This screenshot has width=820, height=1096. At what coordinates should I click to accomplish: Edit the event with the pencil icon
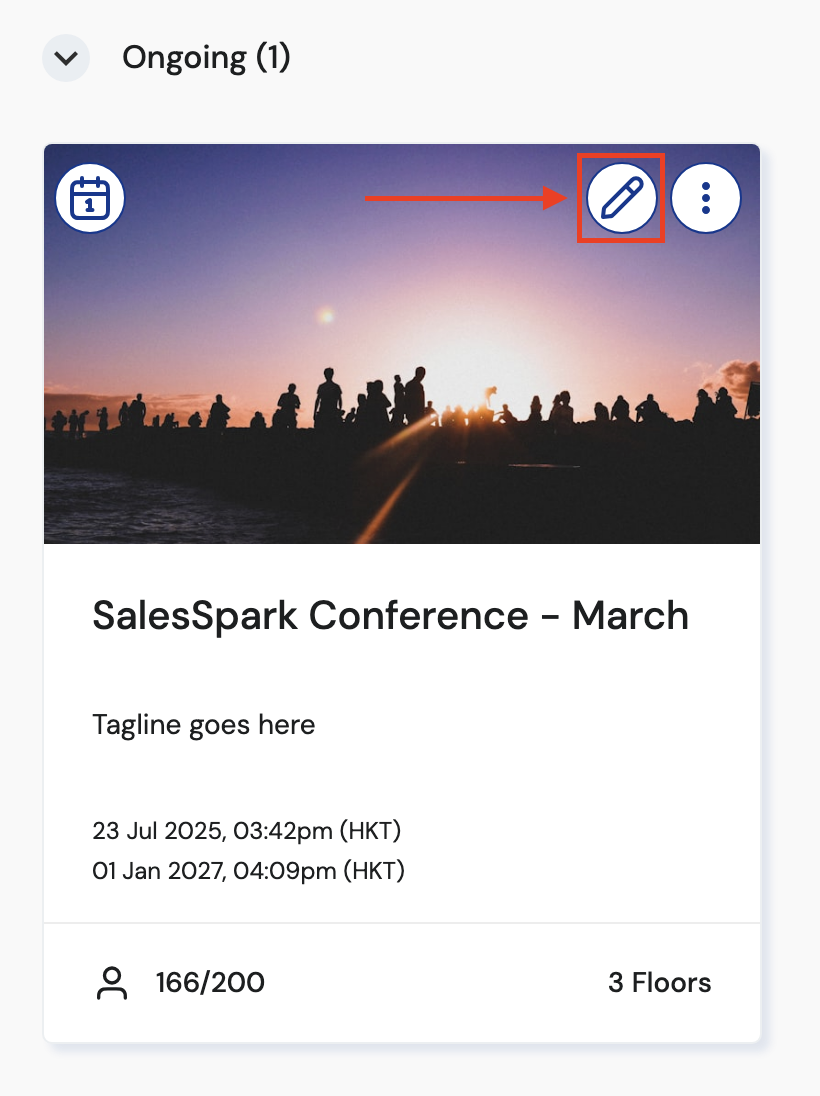[x=621, y=198]
